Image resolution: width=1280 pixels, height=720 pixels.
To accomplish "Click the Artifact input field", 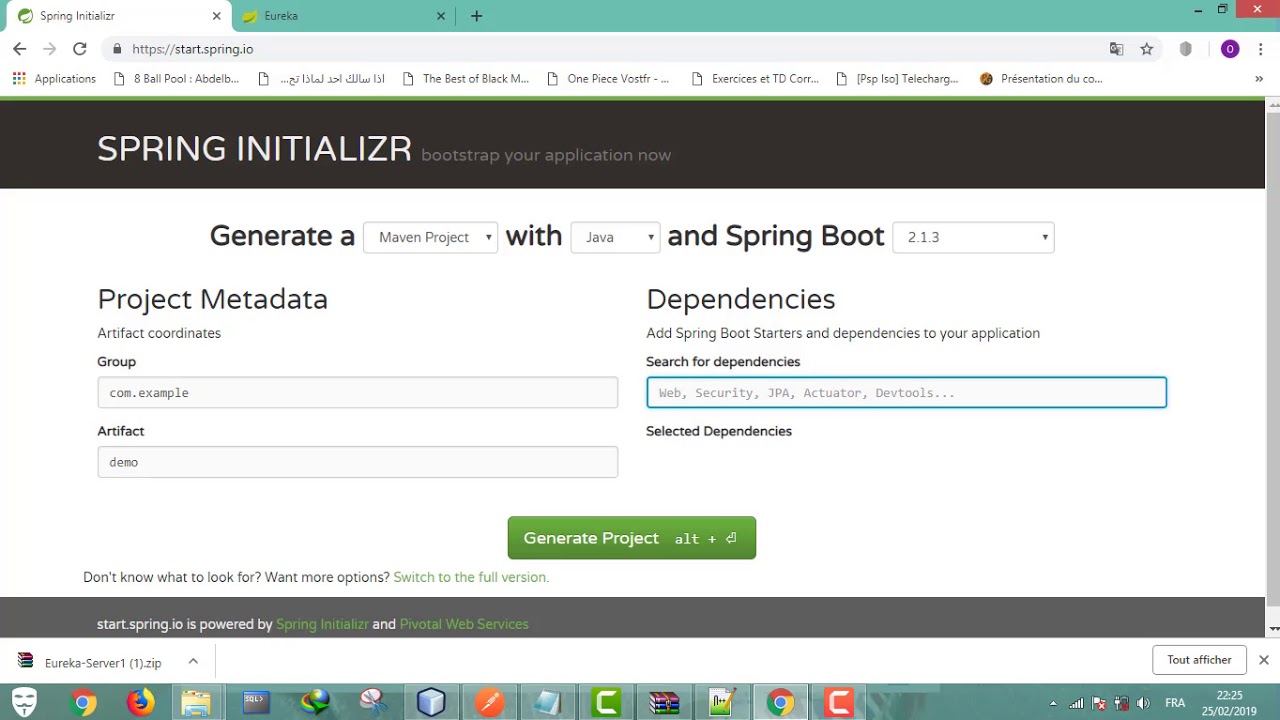I will [357, 462].
